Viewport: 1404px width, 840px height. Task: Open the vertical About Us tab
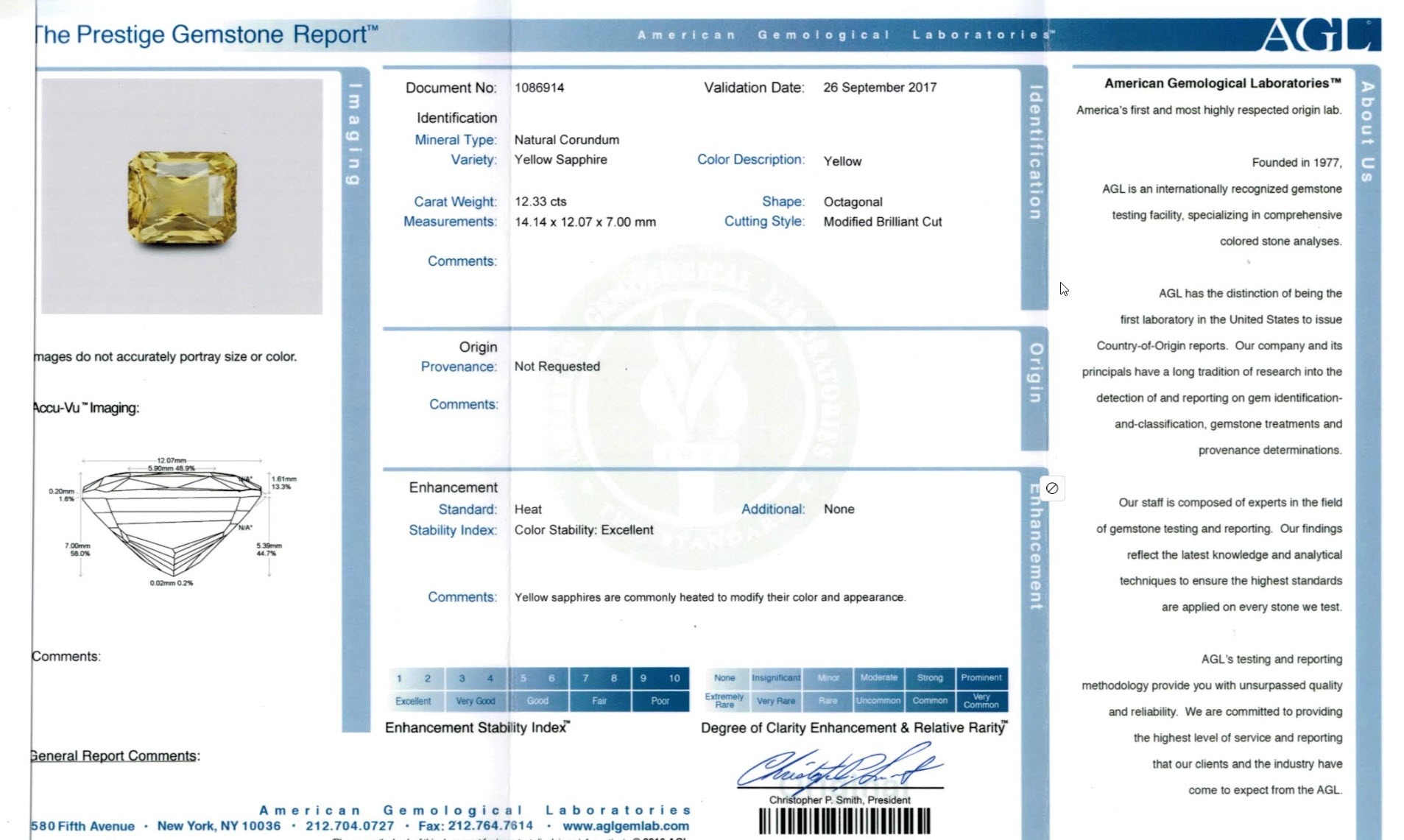tap(1367, 132)
